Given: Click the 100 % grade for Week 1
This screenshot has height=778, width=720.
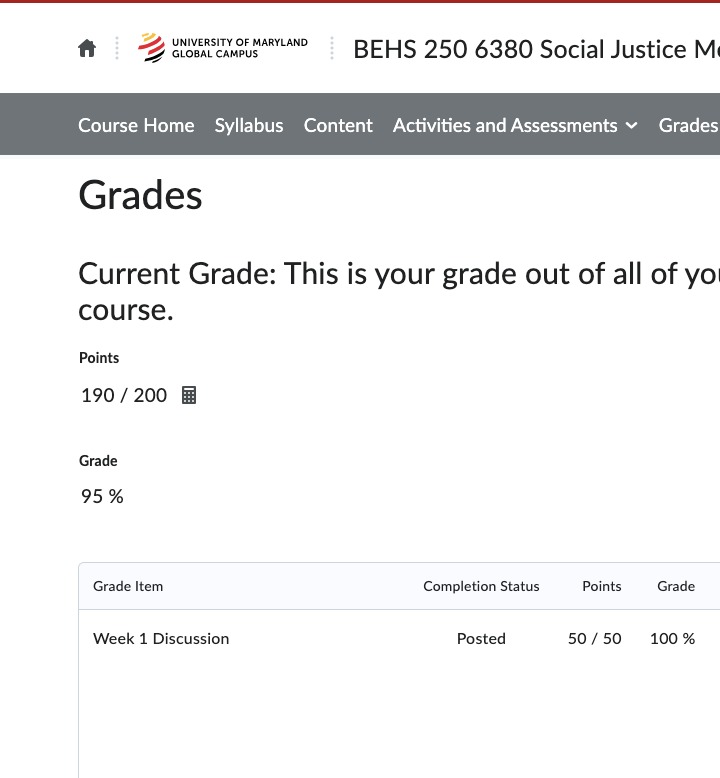Looking at the screenshot, I should pyautogui.click(x=672, y=638).
